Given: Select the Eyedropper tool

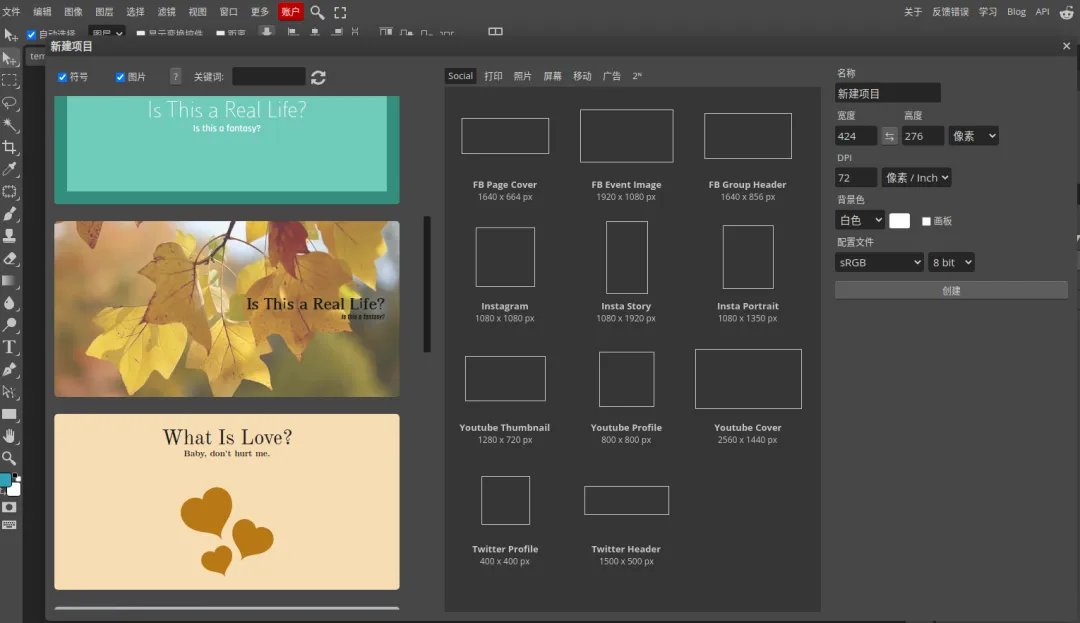Looking at the screenshot, I should pyautogui.click(x=10, y=169).
